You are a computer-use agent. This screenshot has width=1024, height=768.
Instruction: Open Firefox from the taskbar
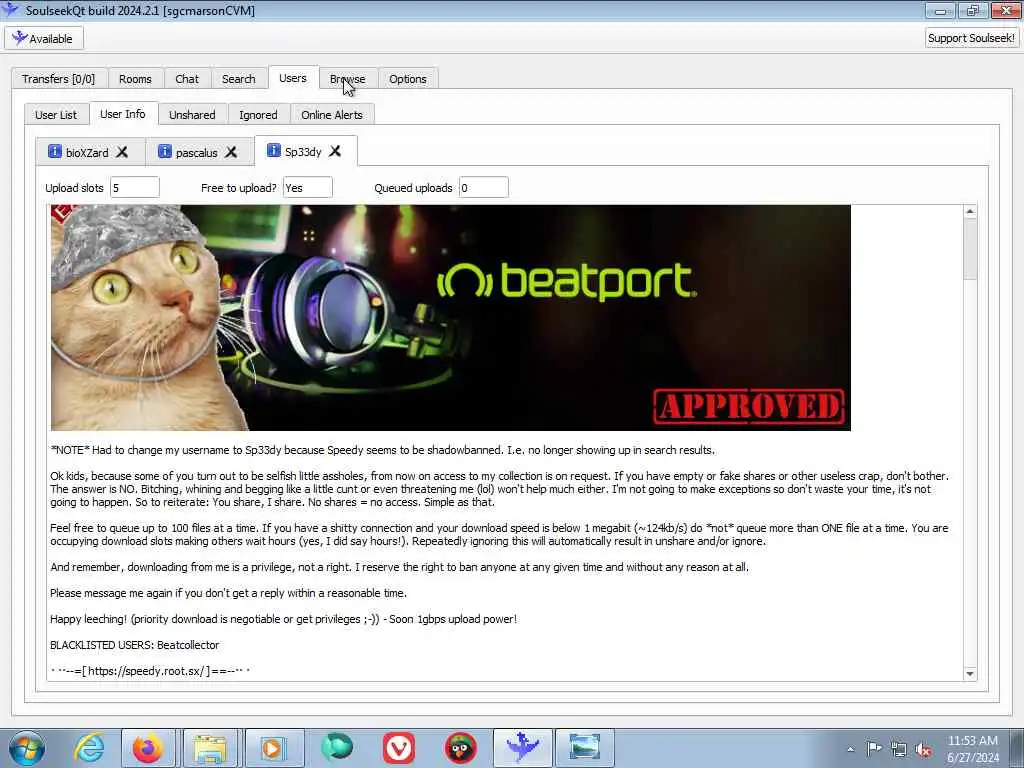click(x=148, y=748)
